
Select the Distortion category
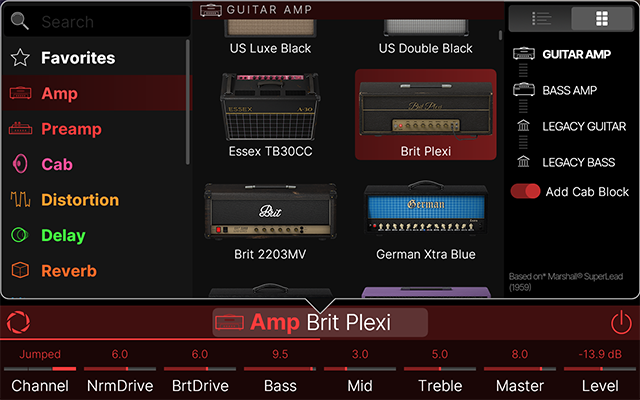96,200
